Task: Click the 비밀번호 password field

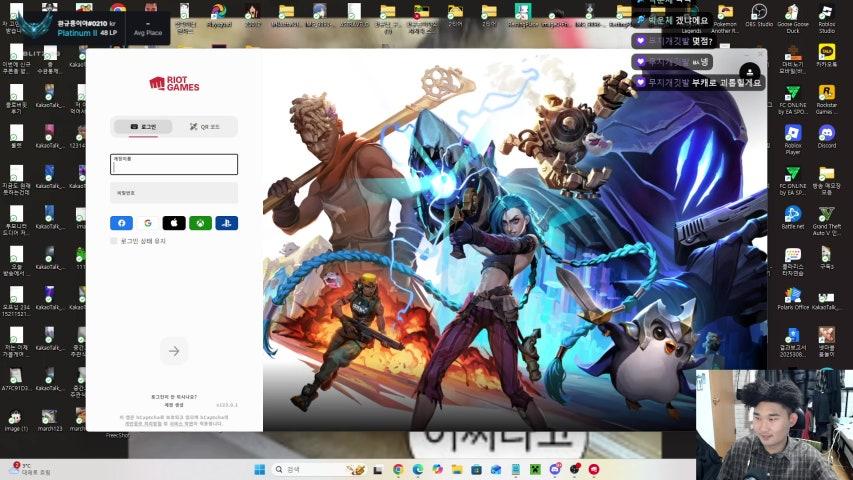Action: (x=174, y=193)
